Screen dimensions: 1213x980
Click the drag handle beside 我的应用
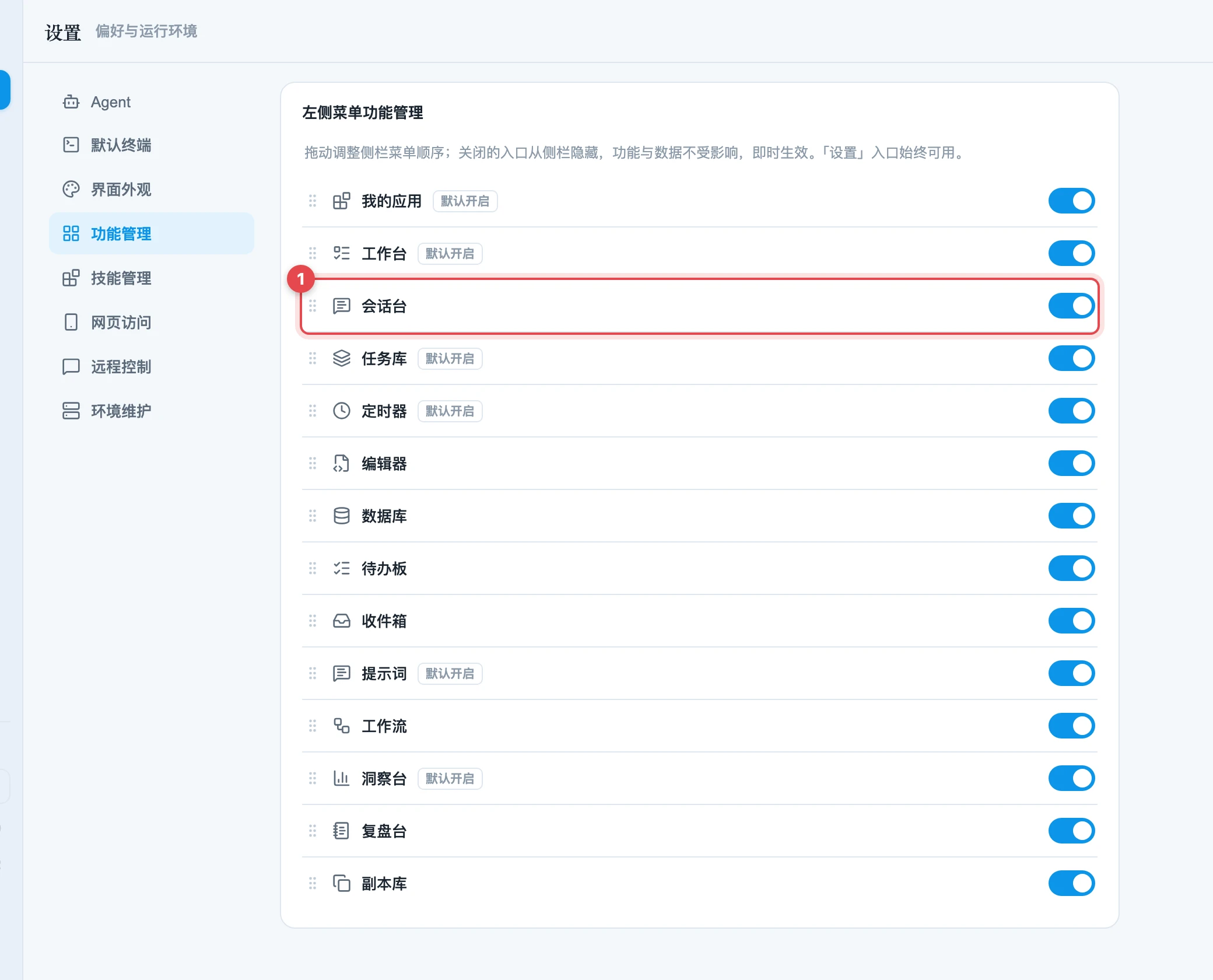(x=313, y=201)
